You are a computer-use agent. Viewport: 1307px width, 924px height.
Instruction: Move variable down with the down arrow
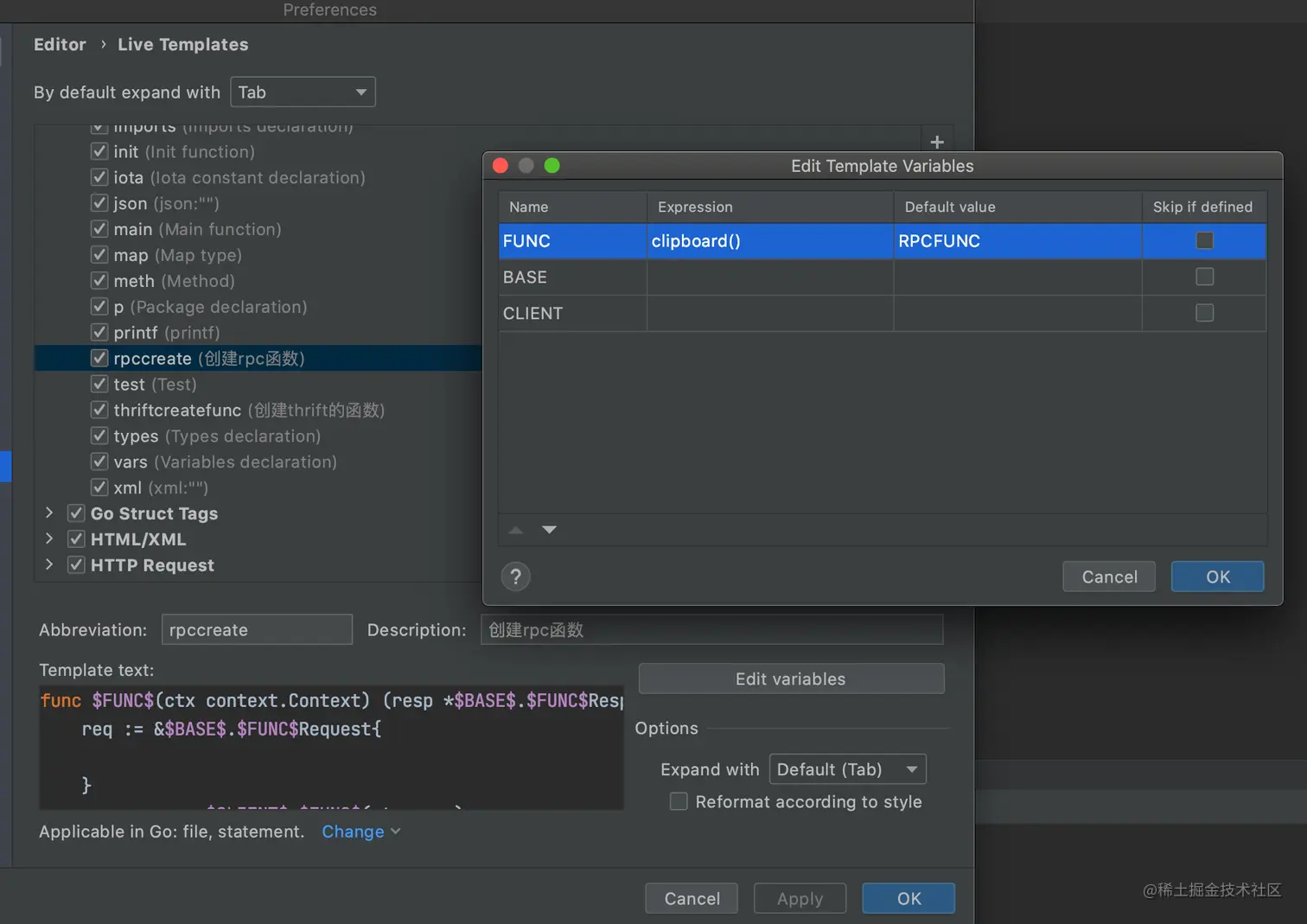point(549,530)
